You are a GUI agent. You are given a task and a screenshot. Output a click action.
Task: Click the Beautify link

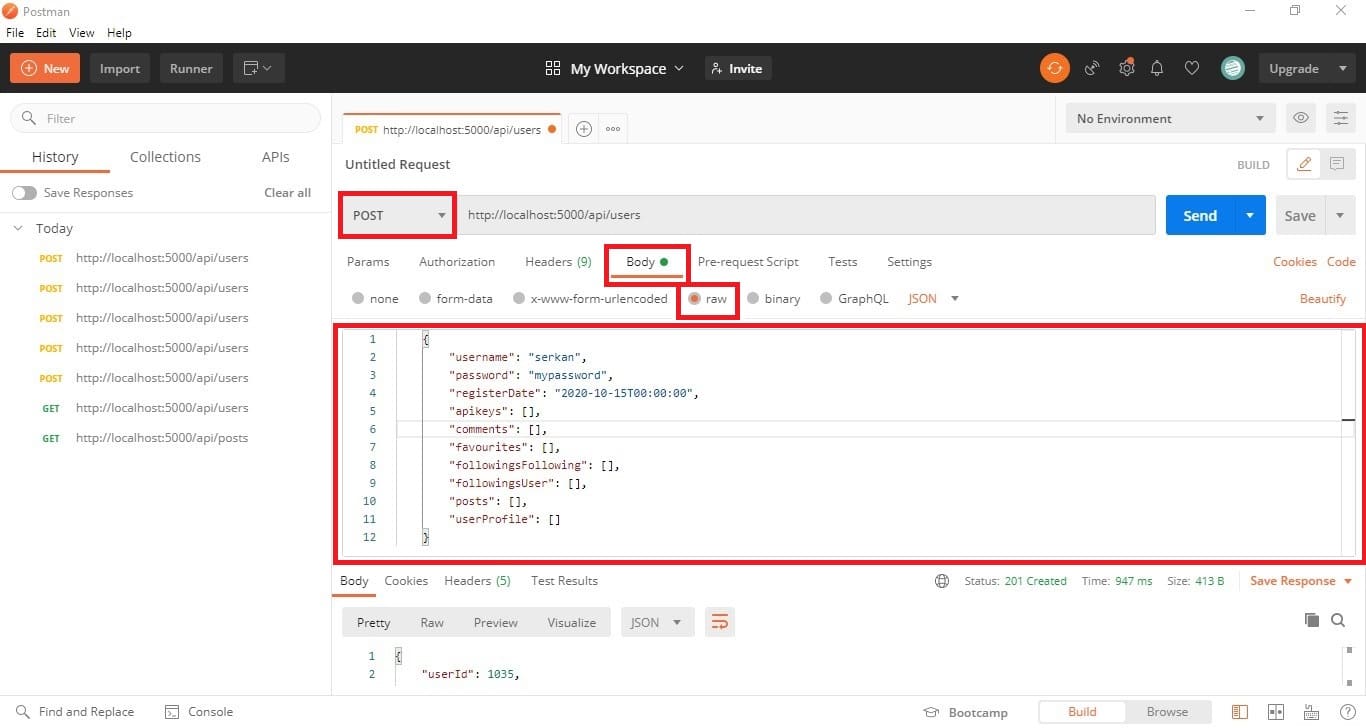point(1322,298)
